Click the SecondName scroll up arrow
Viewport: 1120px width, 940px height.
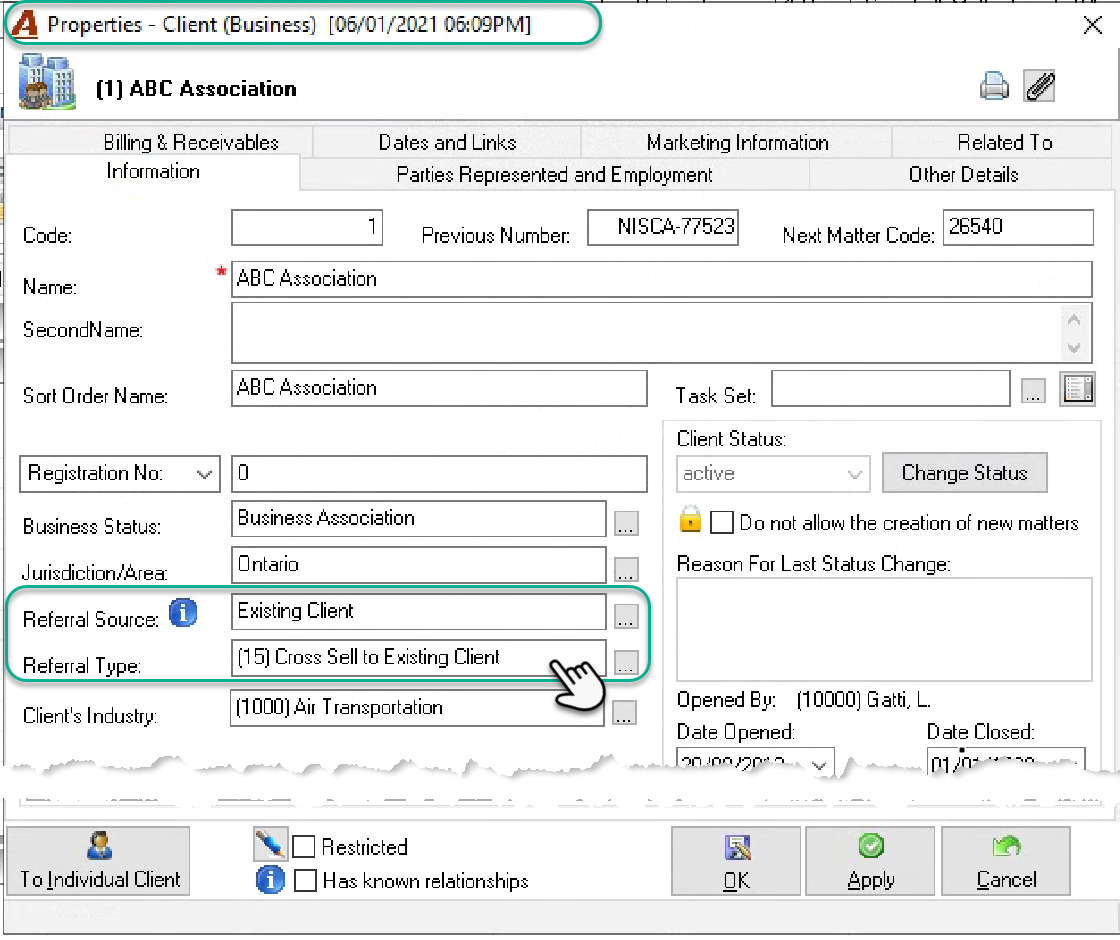point(1073,319)
